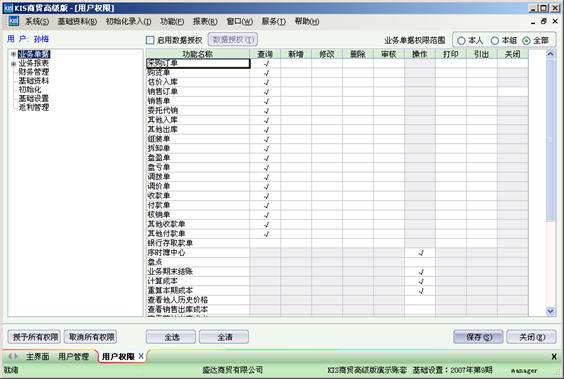Restore the inner MDI window
The image size is (564, 379).
point(543,22)
